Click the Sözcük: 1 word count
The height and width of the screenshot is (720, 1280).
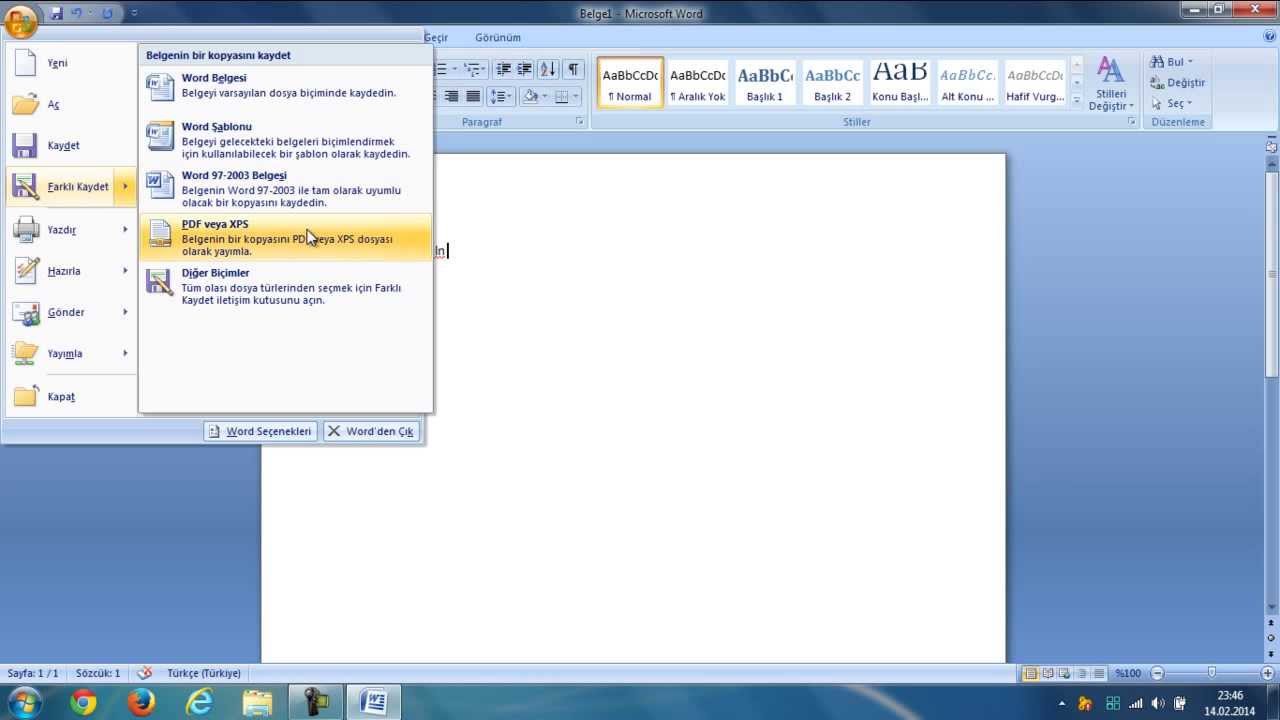(x=98, y=674)
